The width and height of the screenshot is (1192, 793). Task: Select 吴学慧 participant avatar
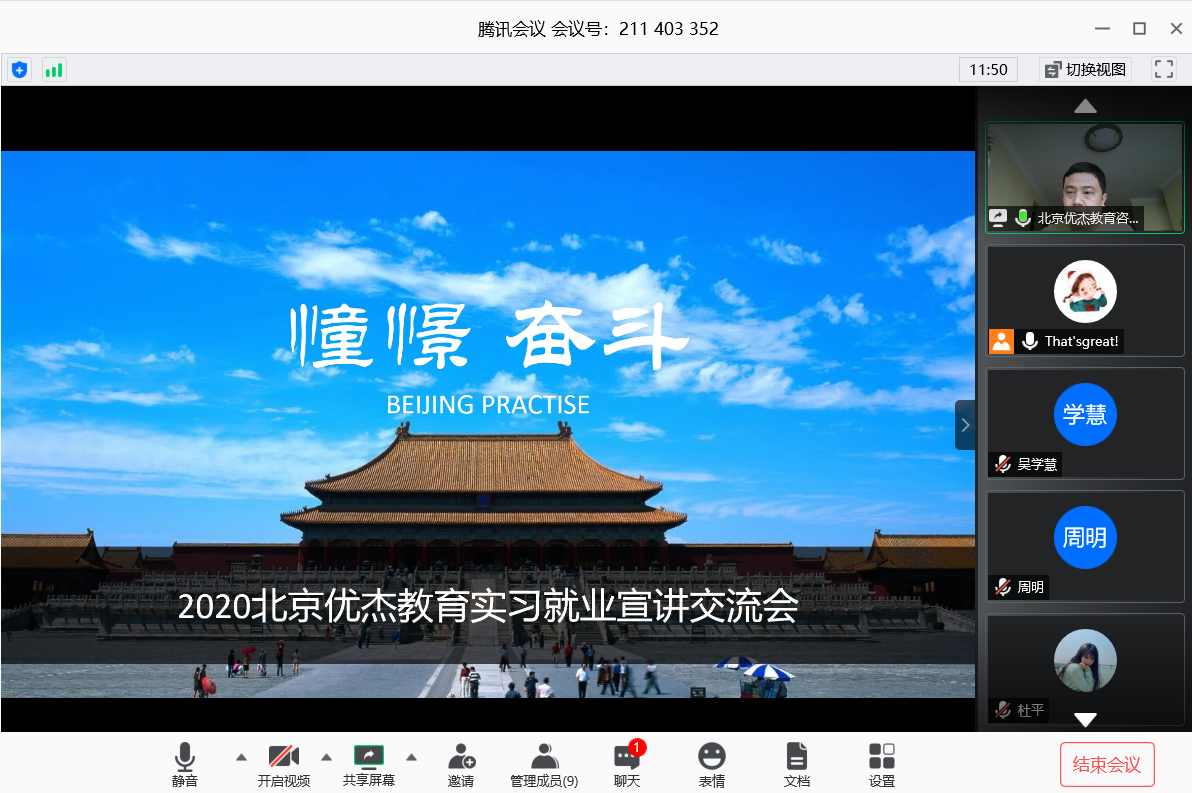click(1085, 414)
